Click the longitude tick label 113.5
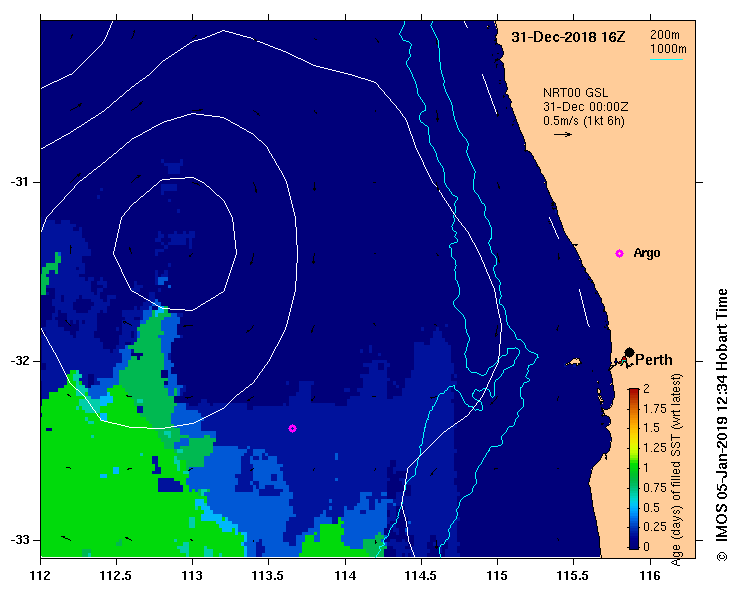This screenshot has height=592, width=739. point(268,576)
